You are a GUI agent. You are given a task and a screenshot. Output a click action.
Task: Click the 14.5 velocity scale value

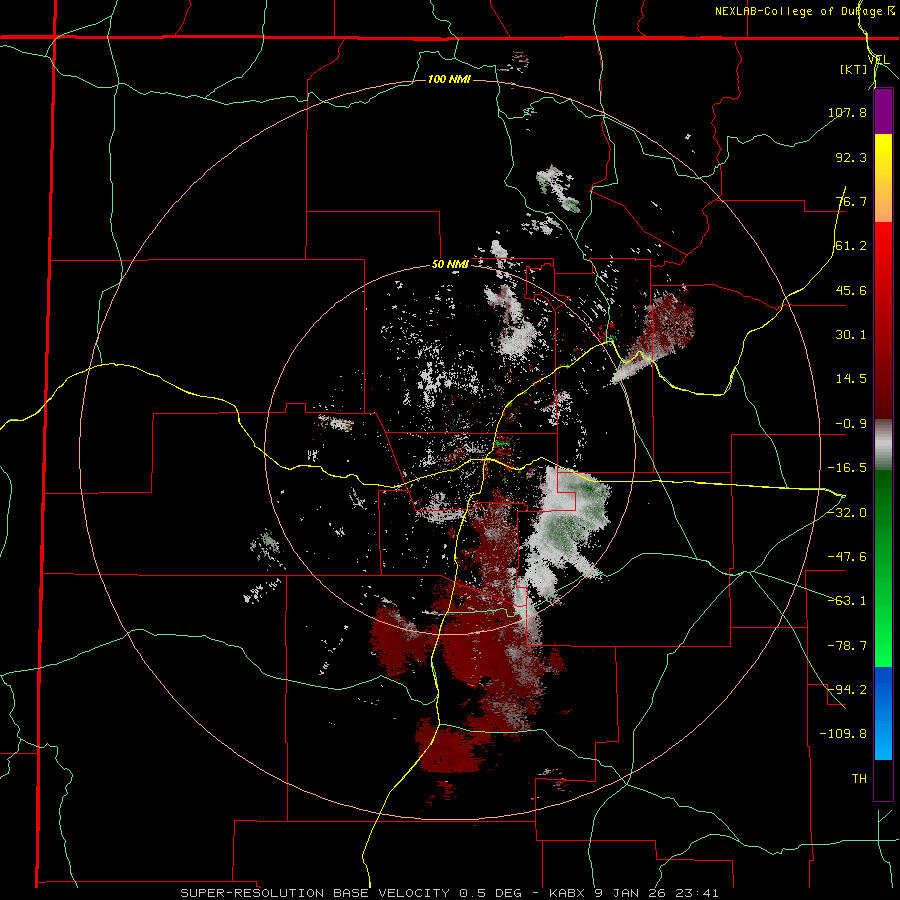851,379
